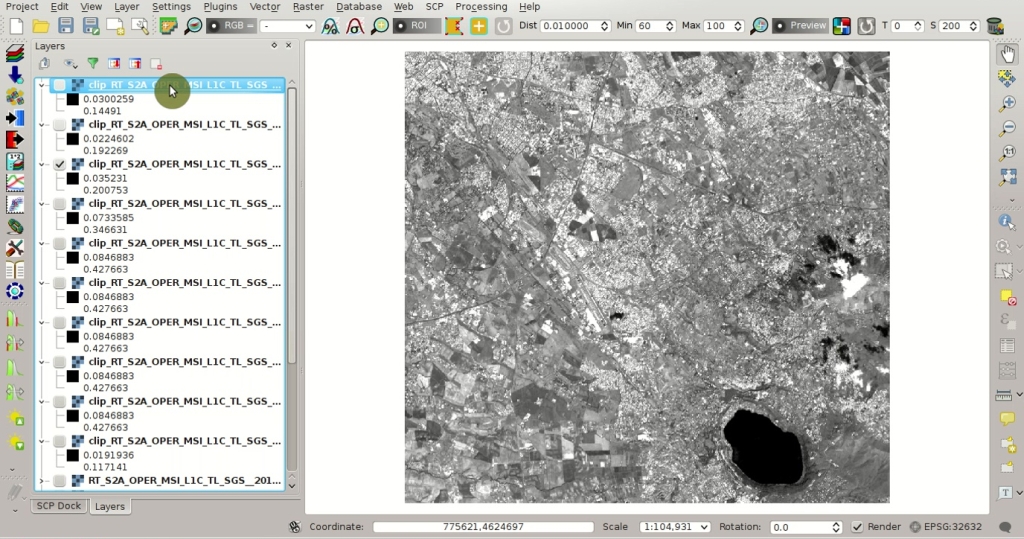1024x539 pixels.
Task: Toggle the Preview display button
Action: tap(800, 26)
